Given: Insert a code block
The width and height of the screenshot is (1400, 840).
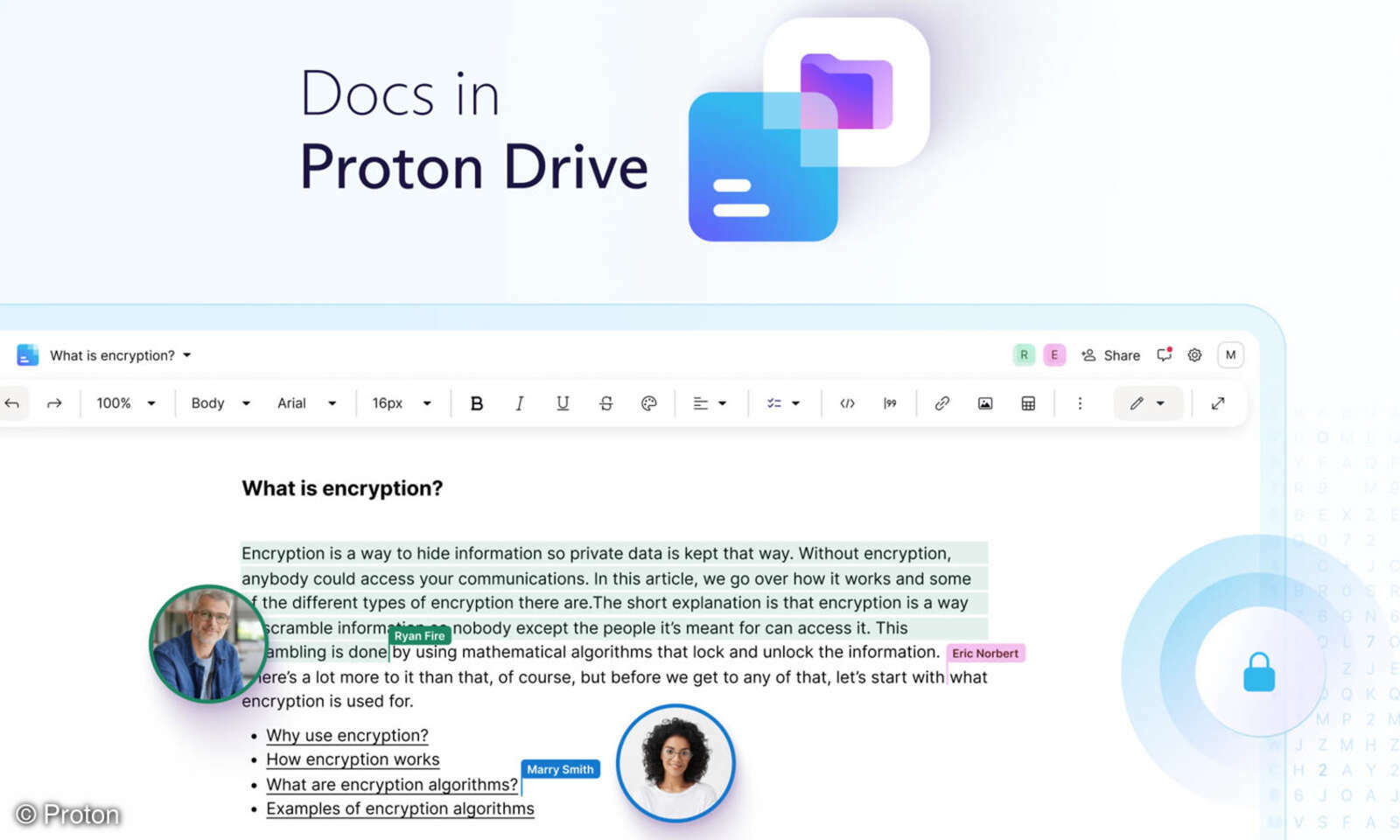Looking at the screenshot, I should tap(847, 403).
